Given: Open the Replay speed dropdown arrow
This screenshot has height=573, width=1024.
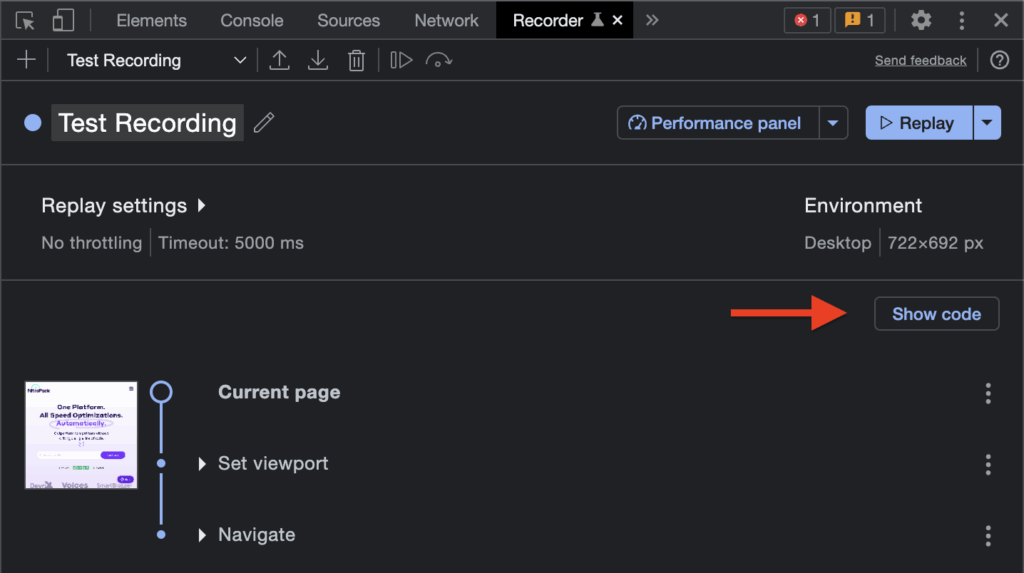Looking at the screenshot, I should 987,123.
